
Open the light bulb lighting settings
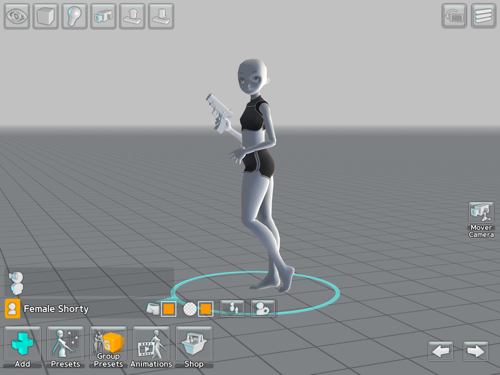[74, 16]
